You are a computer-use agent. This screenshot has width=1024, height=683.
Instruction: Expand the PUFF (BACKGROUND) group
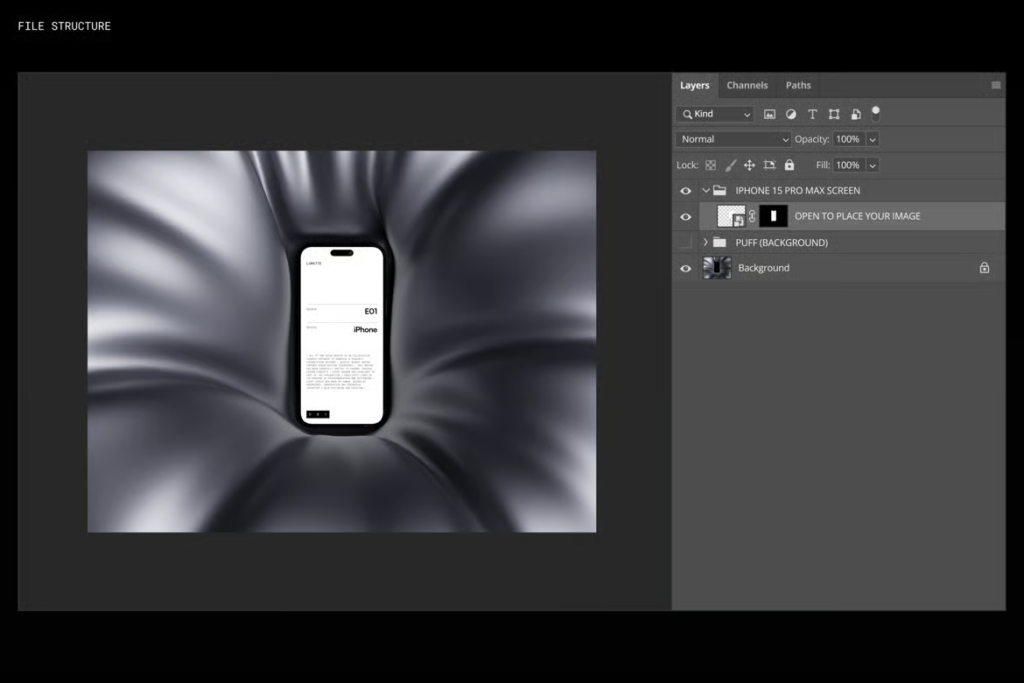pos(705,242)
